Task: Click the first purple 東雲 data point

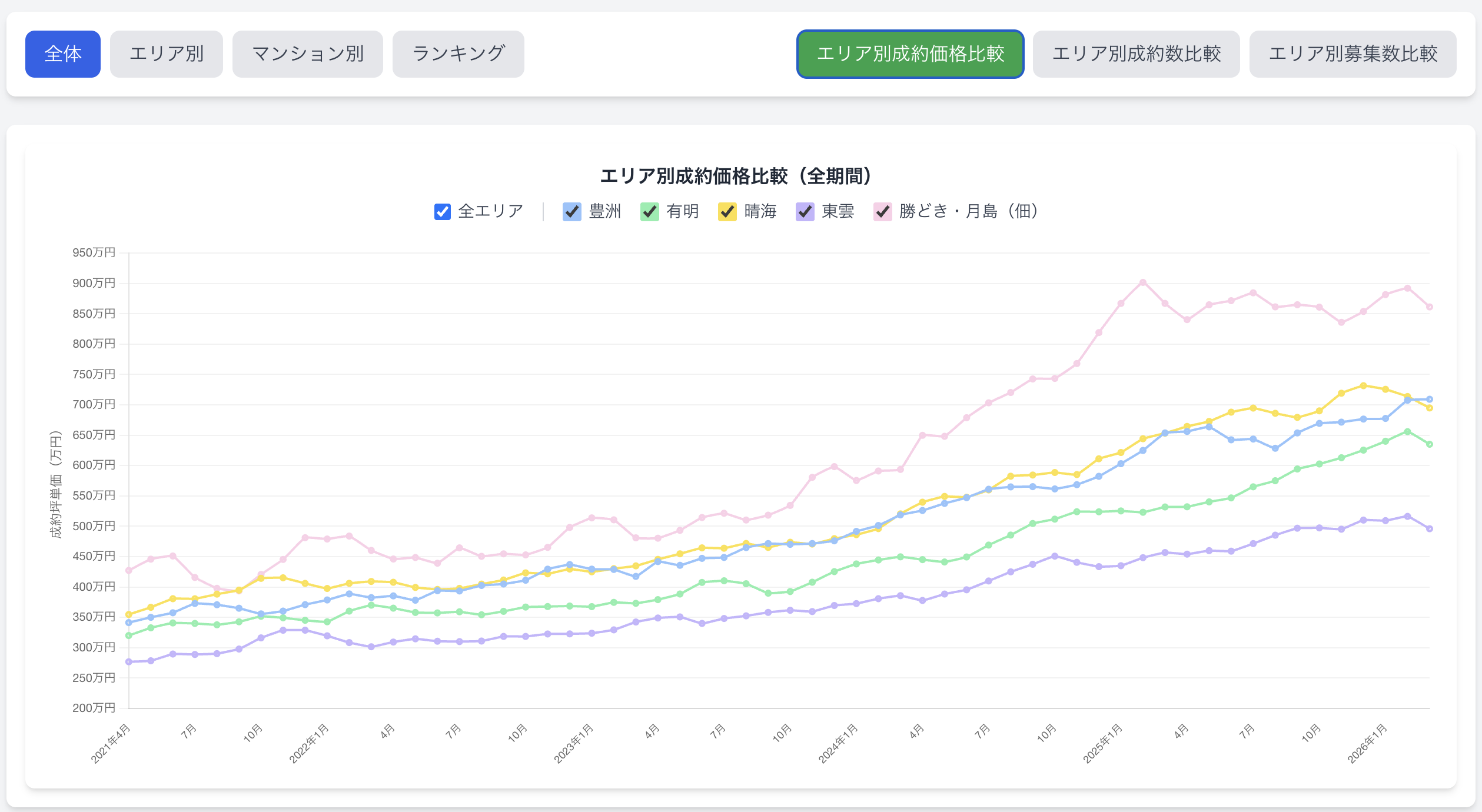Action: pyautogui.click(x=129, y=662)
